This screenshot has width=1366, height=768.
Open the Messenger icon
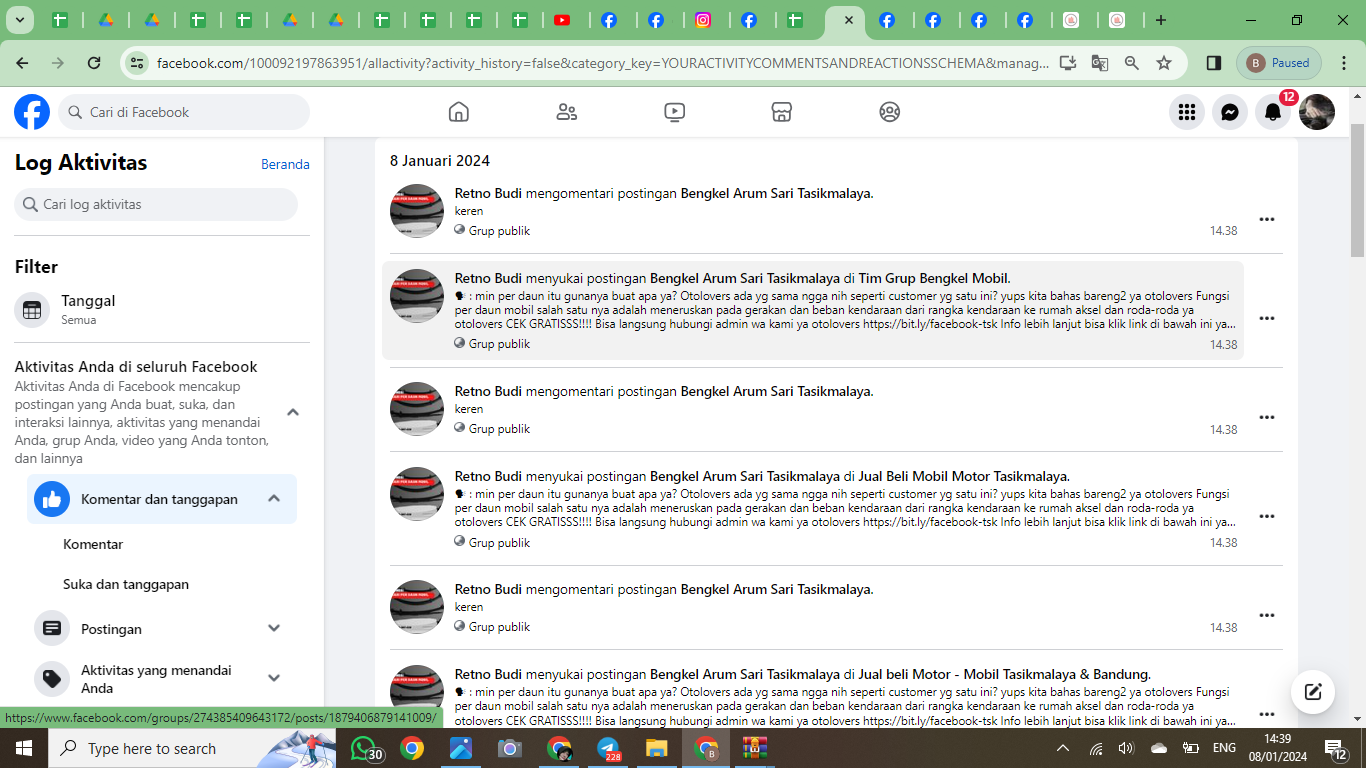pos(1230,112)
